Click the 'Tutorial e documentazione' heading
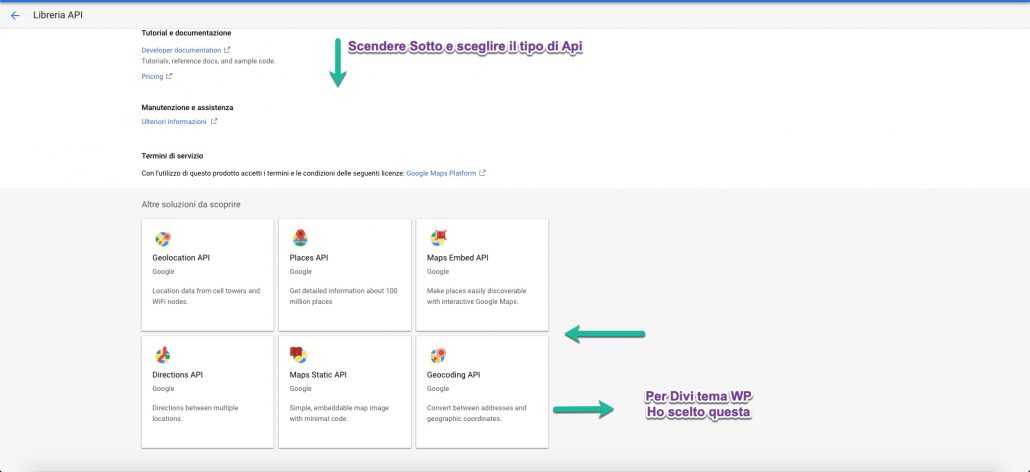The height and width of the screenshot is (472, 1030). (x=186, y=33)
